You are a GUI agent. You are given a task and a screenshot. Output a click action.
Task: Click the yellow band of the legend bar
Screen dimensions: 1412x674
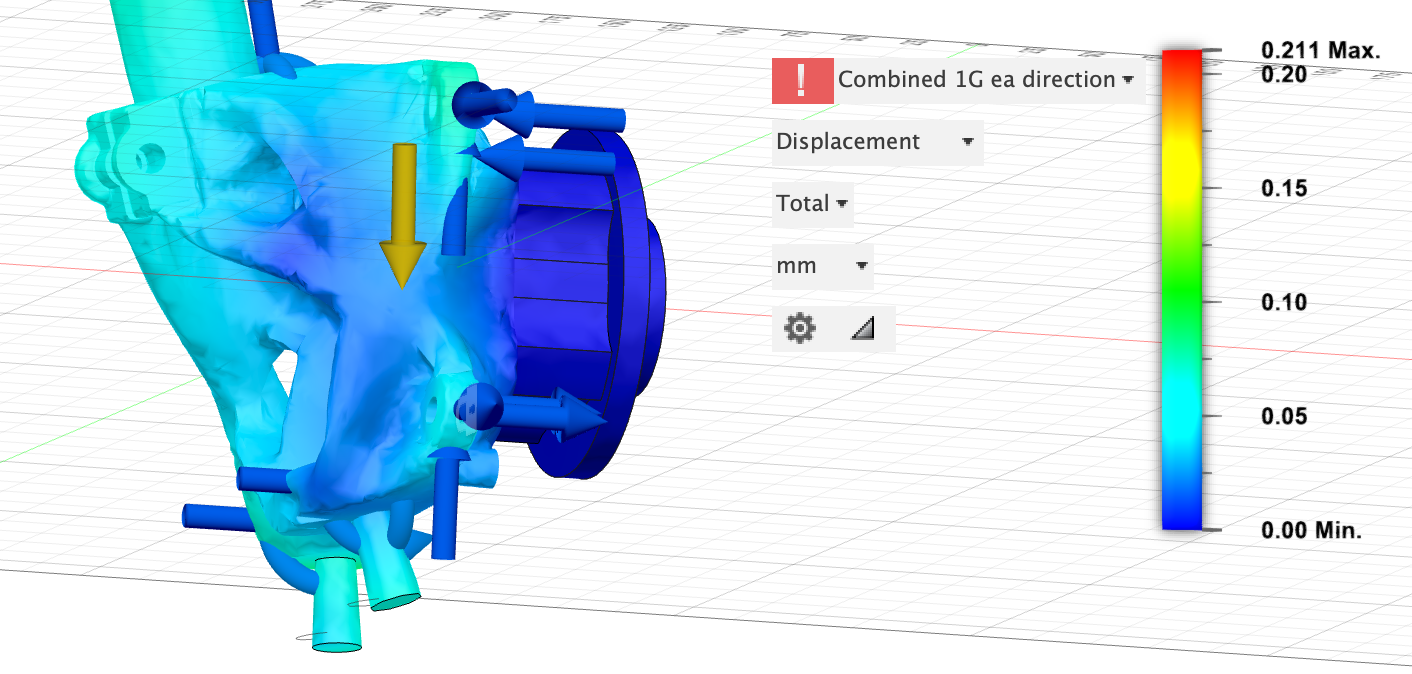coord(1181,160)
